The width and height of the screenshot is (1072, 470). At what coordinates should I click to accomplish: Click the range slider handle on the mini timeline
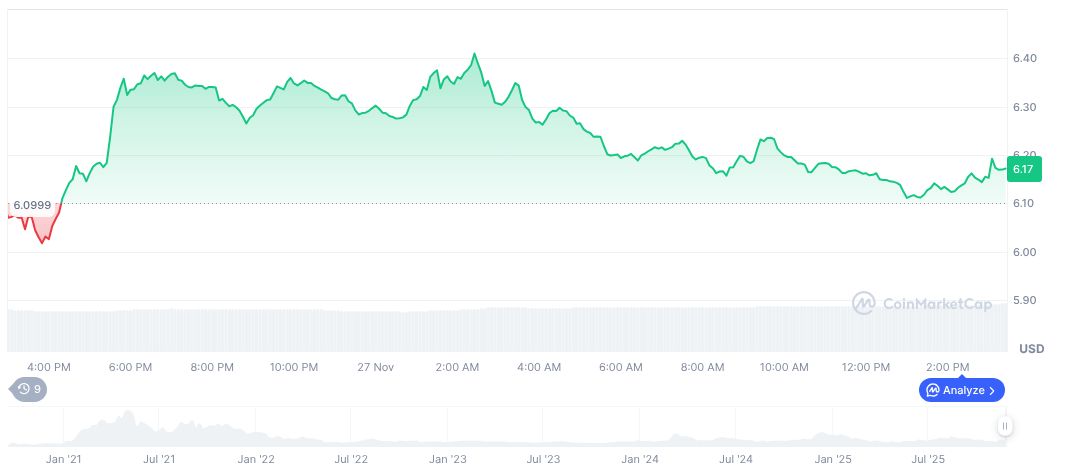1004,427
